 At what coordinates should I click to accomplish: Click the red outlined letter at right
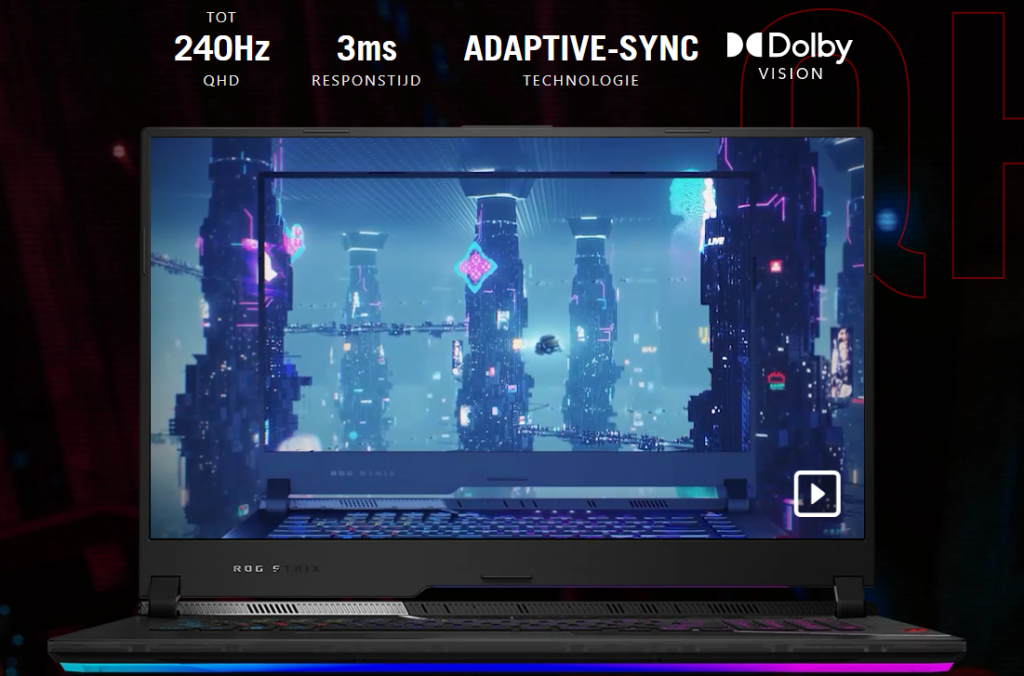tap(985, 150)
